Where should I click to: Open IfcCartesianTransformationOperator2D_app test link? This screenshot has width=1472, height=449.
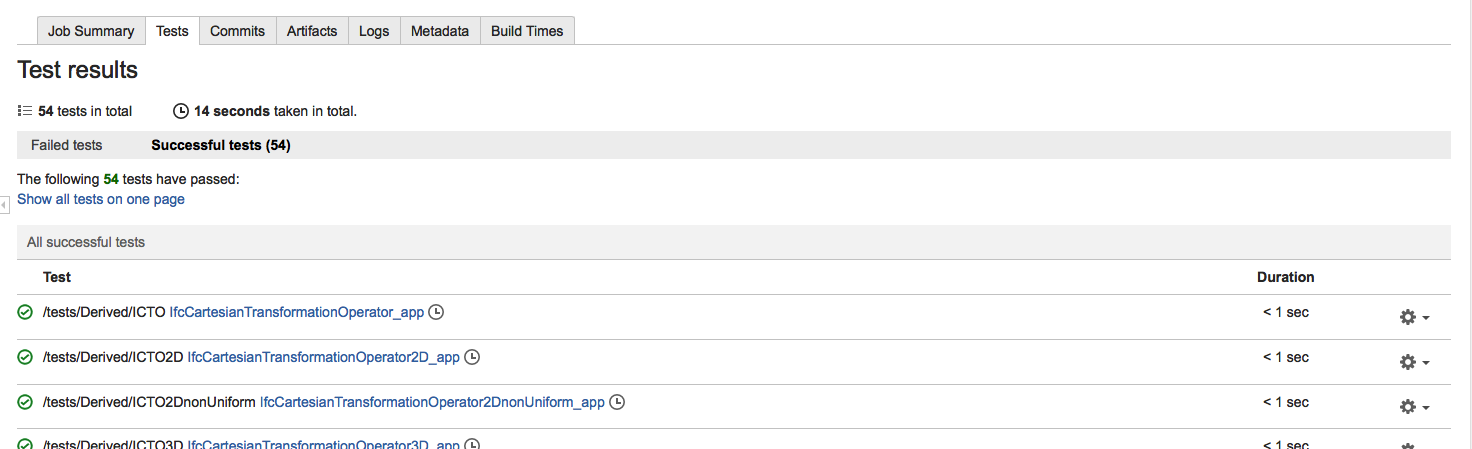323,357
